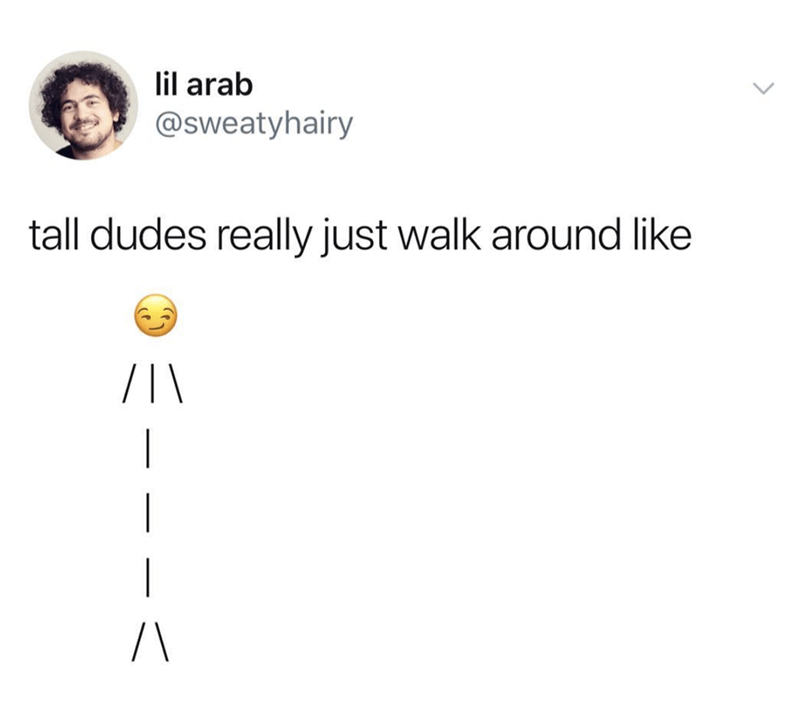Click the word "like" ending the tweet
This screenshot has width=800, height=714.
pos(663,235)
